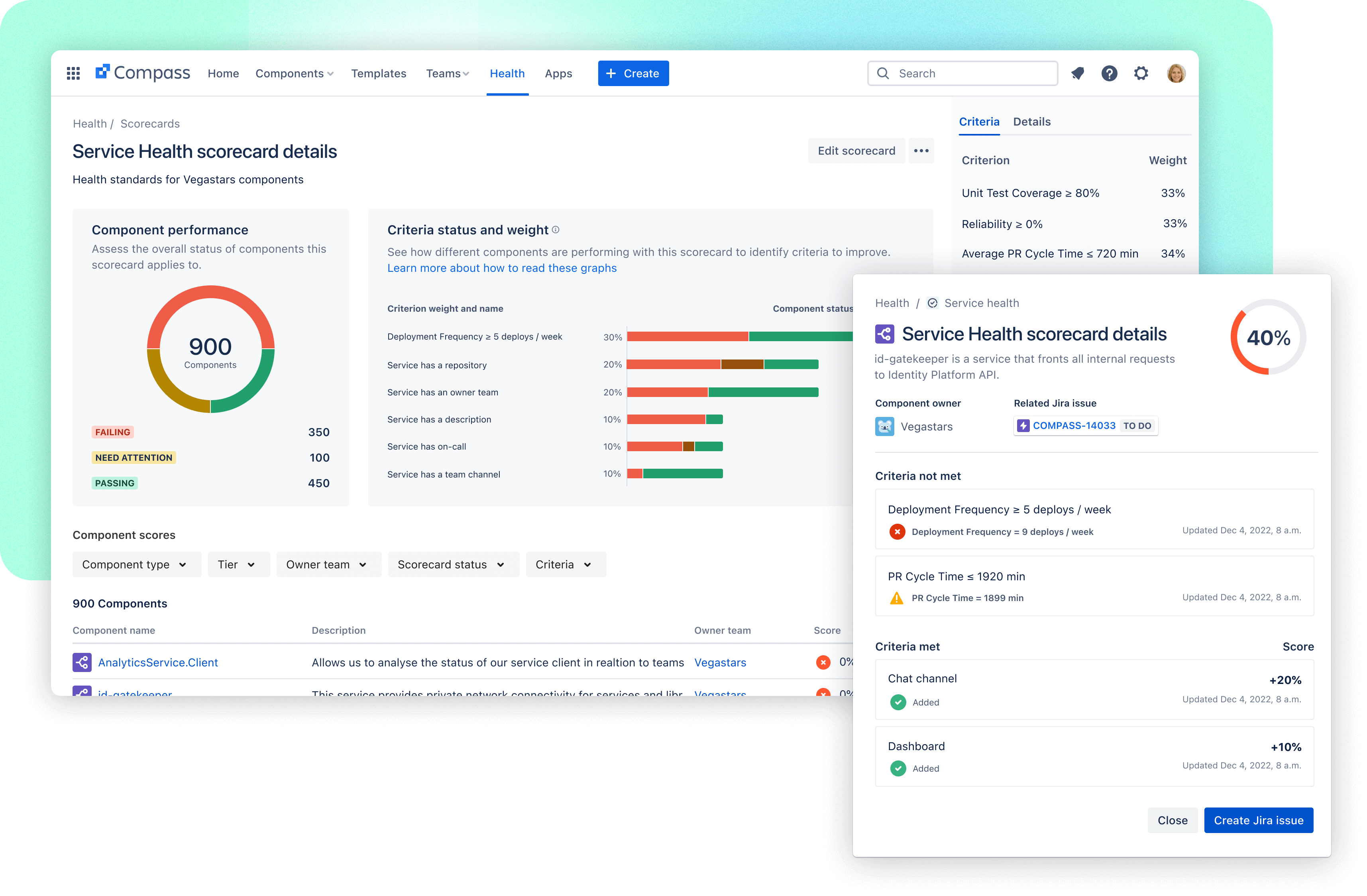Open the help question mark icon
Image resolution: width=1367 pixels, height=896 pixels.
click(x=1109, y=73)
